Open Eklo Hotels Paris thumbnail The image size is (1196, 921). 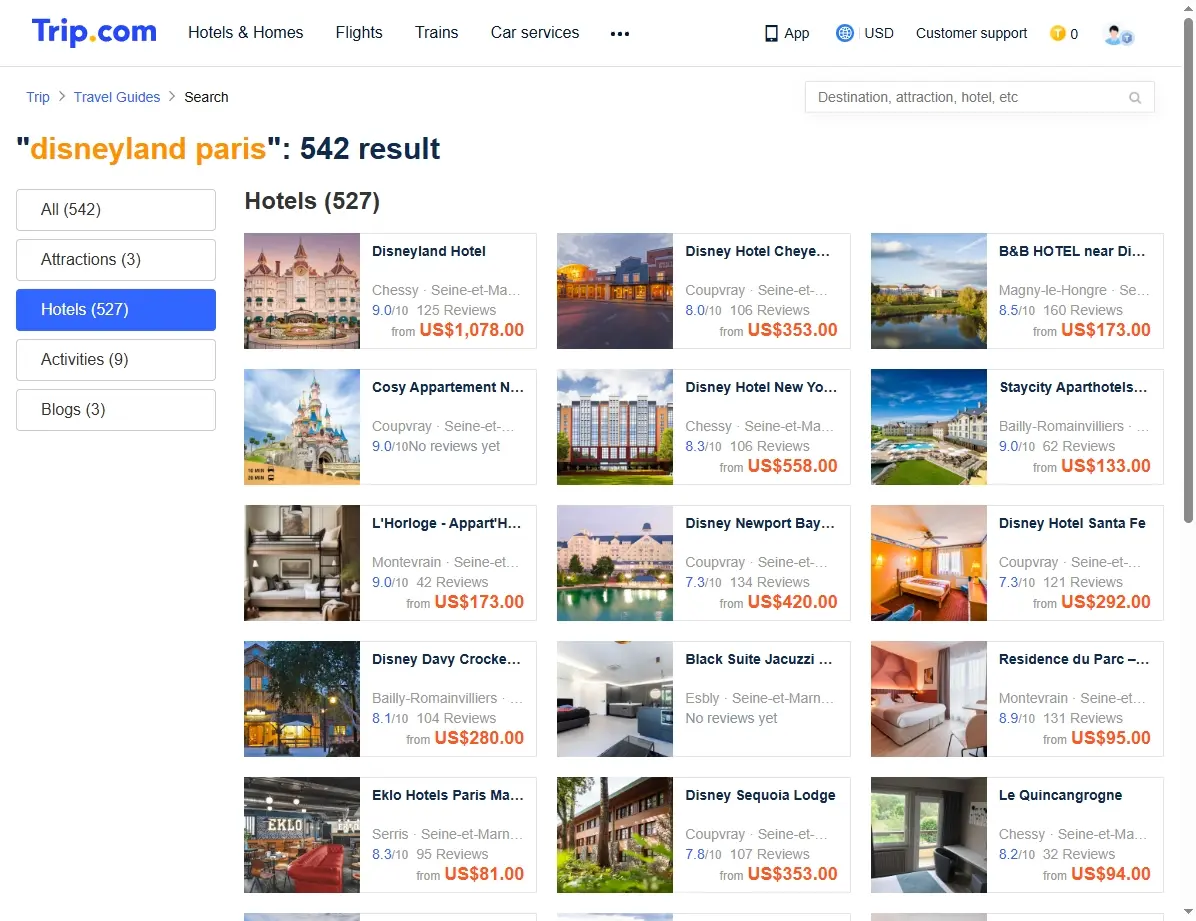point(302,835)
